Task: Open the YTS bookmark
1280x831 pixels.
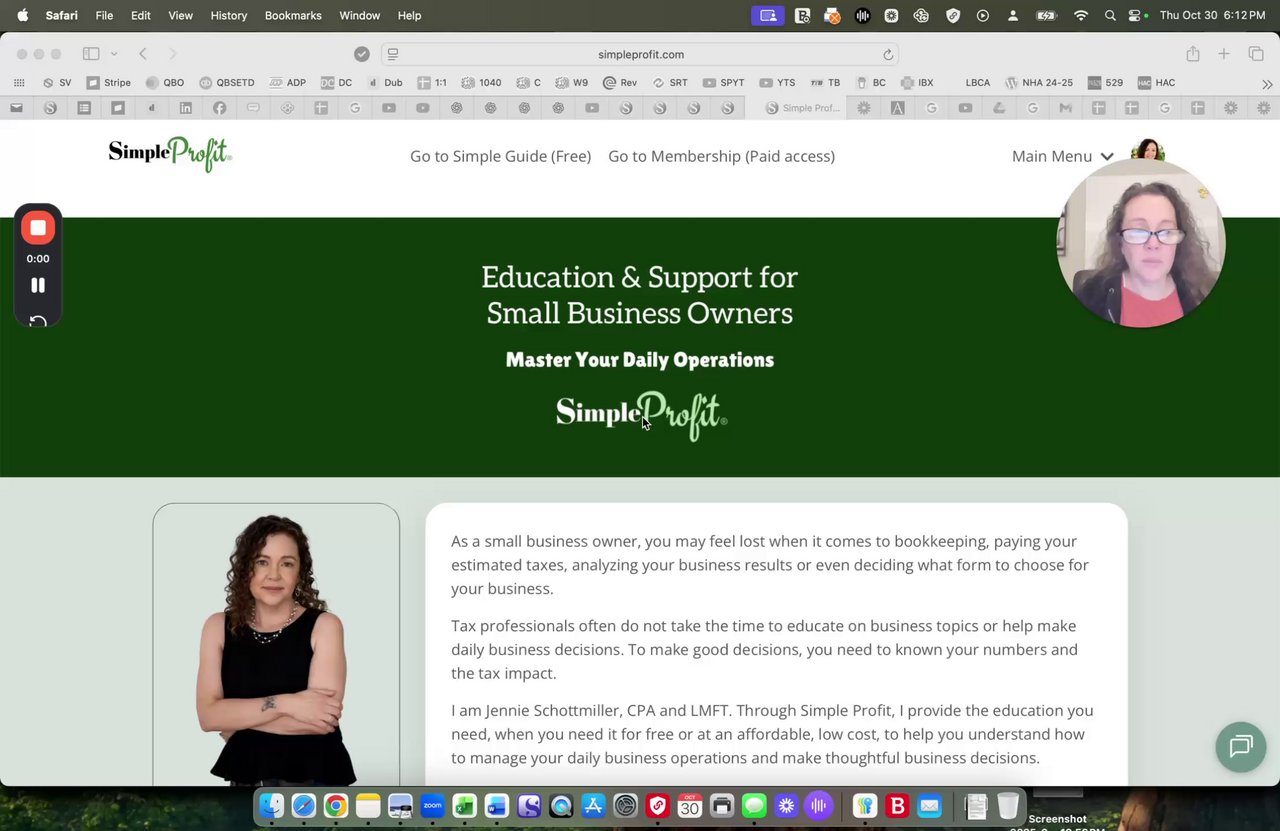Action: click(778, 83)
